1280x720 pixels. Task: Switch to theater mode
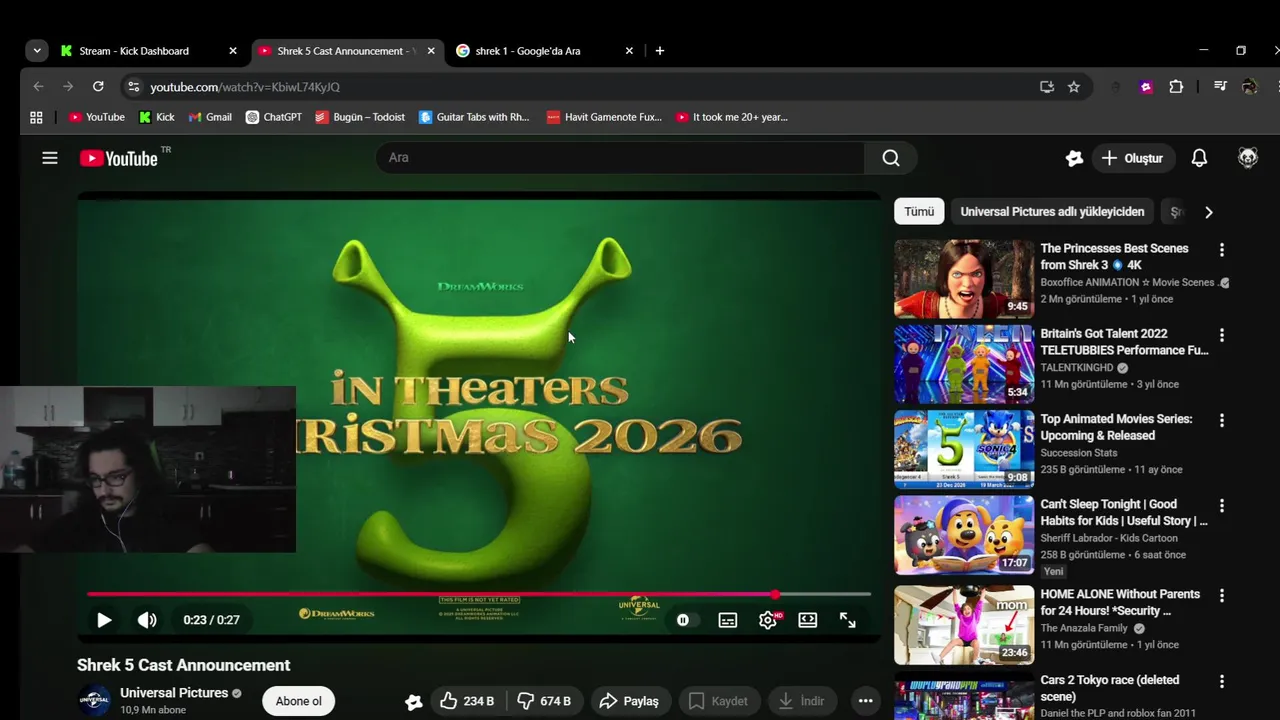pos(808,620)
